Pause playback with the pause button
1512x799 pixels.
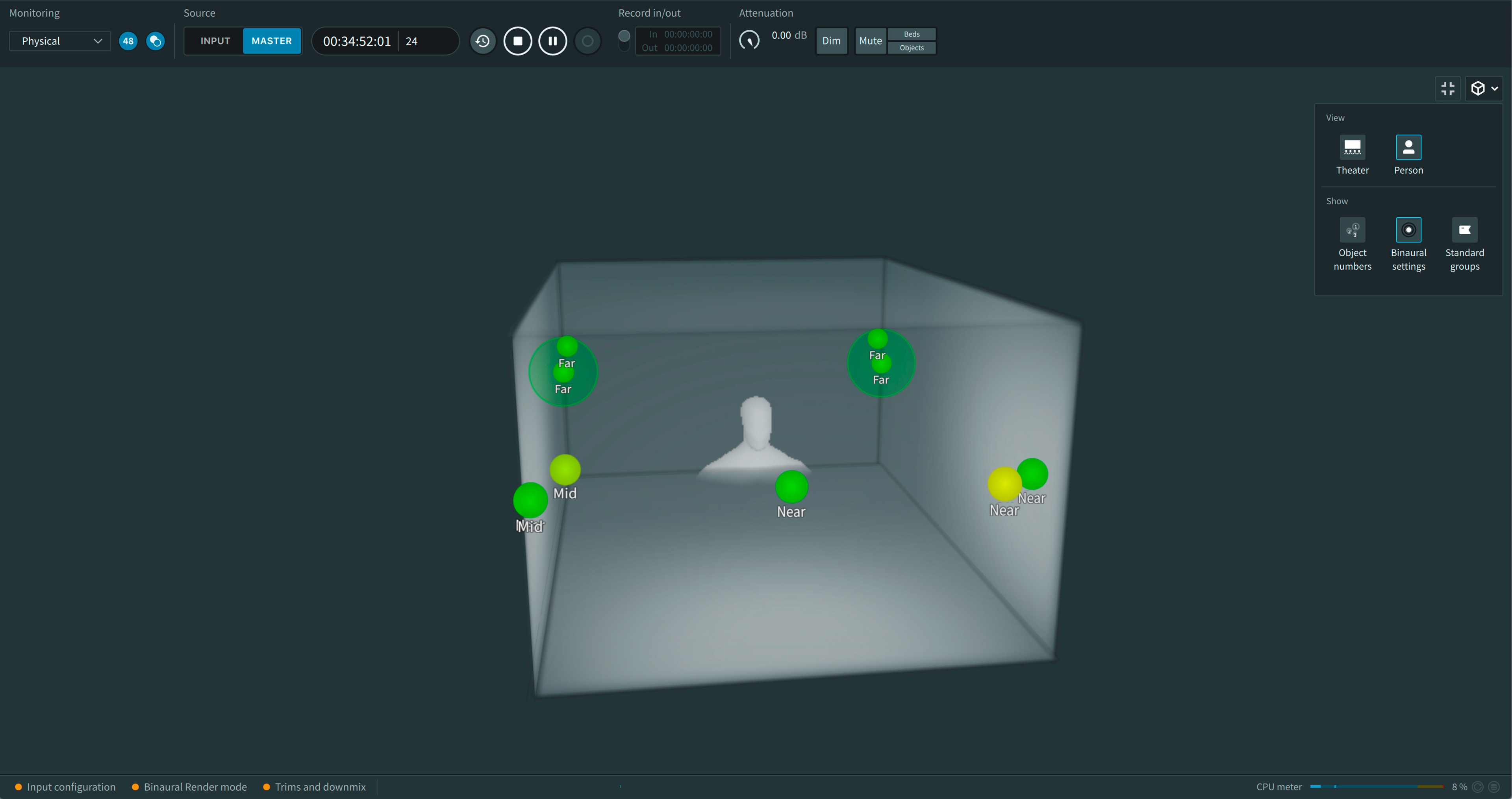coord(552,41)
